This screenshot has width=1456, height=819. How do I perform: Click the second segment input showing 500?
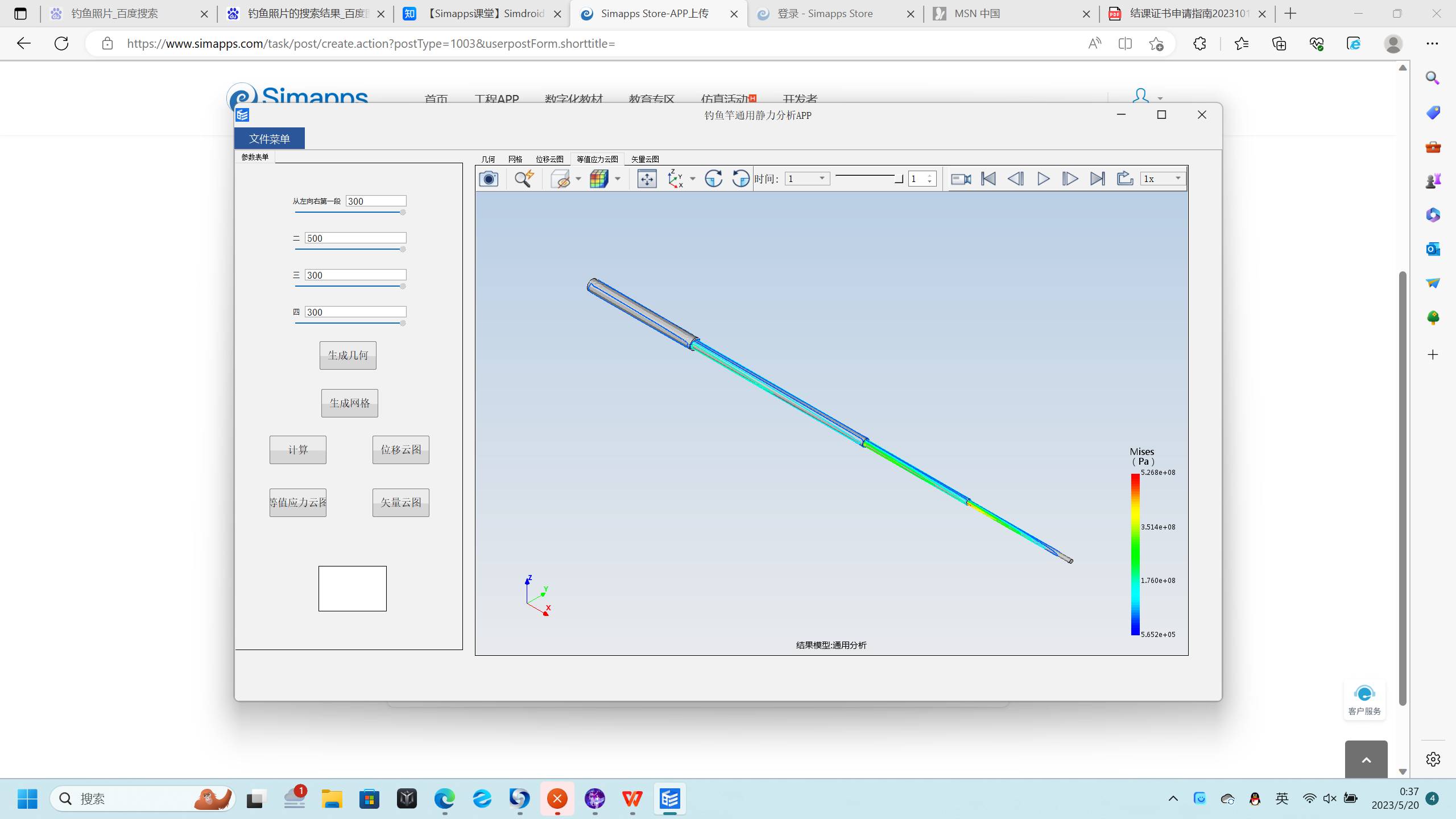[355, 238]
